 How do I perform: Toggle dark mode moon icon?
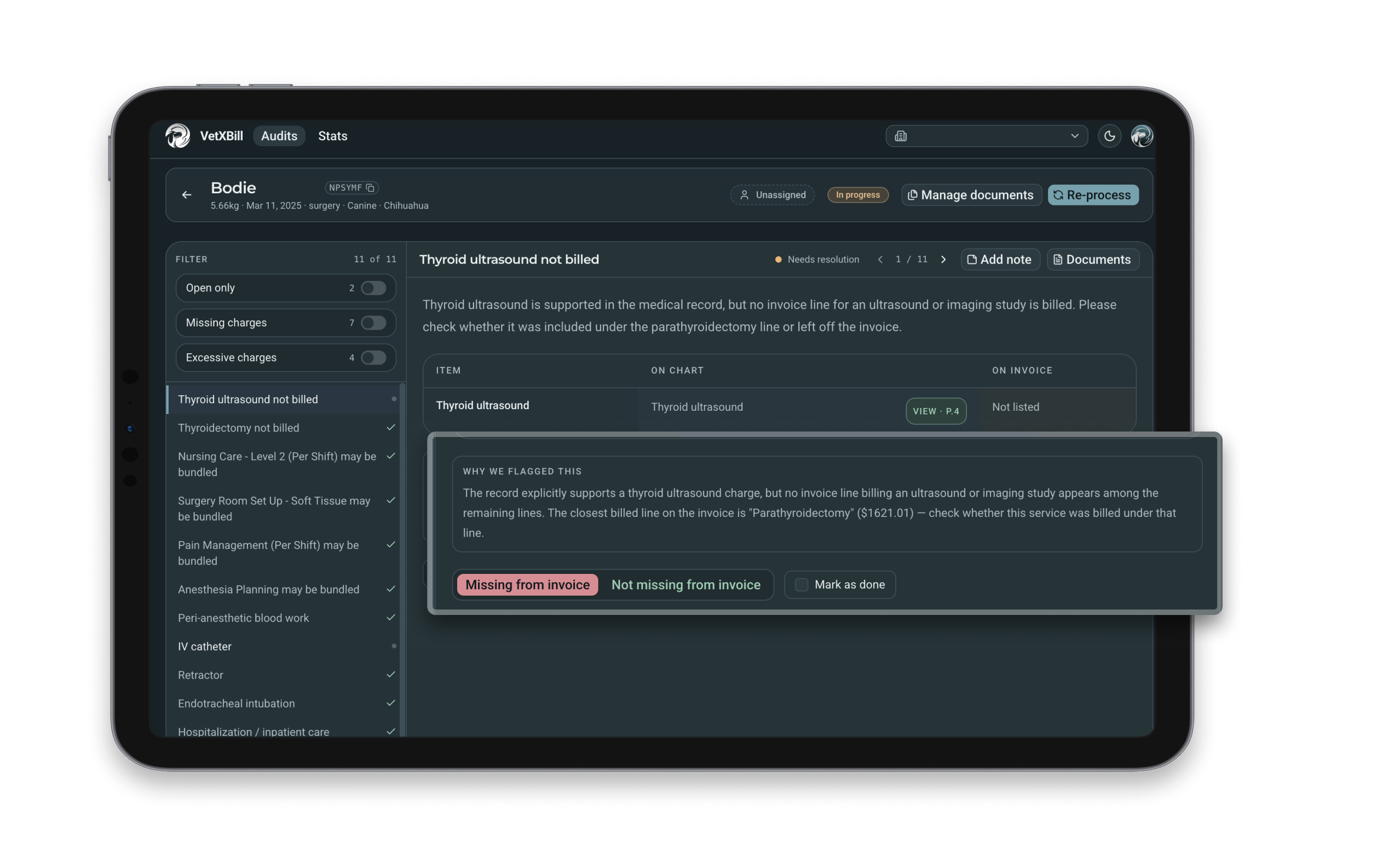pos(1109,136)
